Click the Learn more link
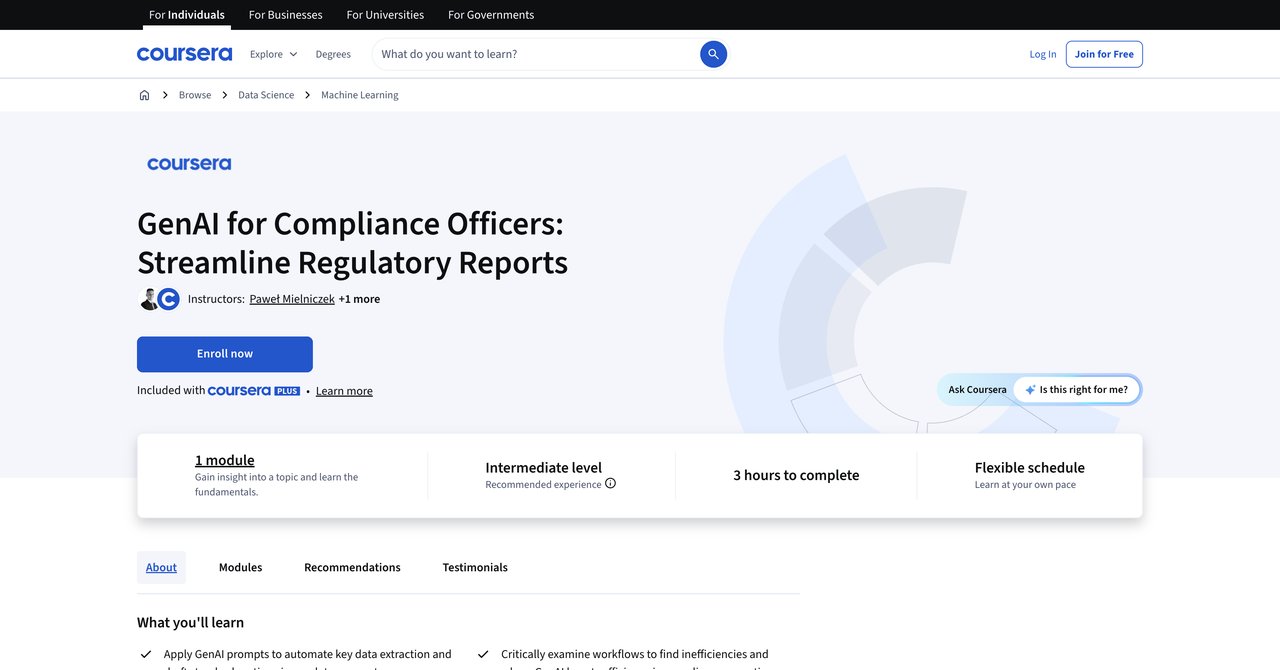The image size is (1280, 670). pos(344,391)
